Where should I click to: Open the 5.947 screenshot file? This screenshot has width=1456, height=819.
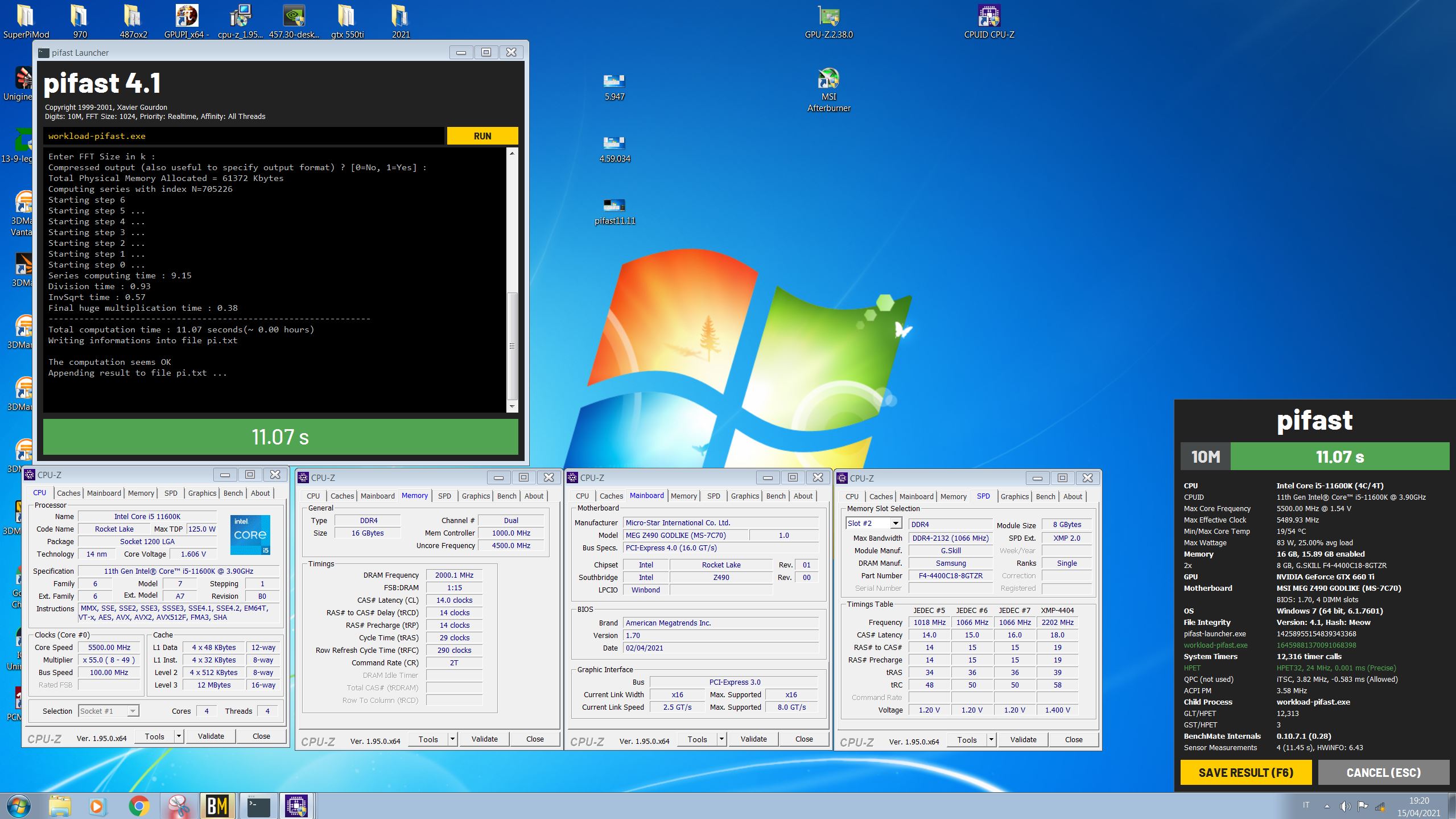614,87
